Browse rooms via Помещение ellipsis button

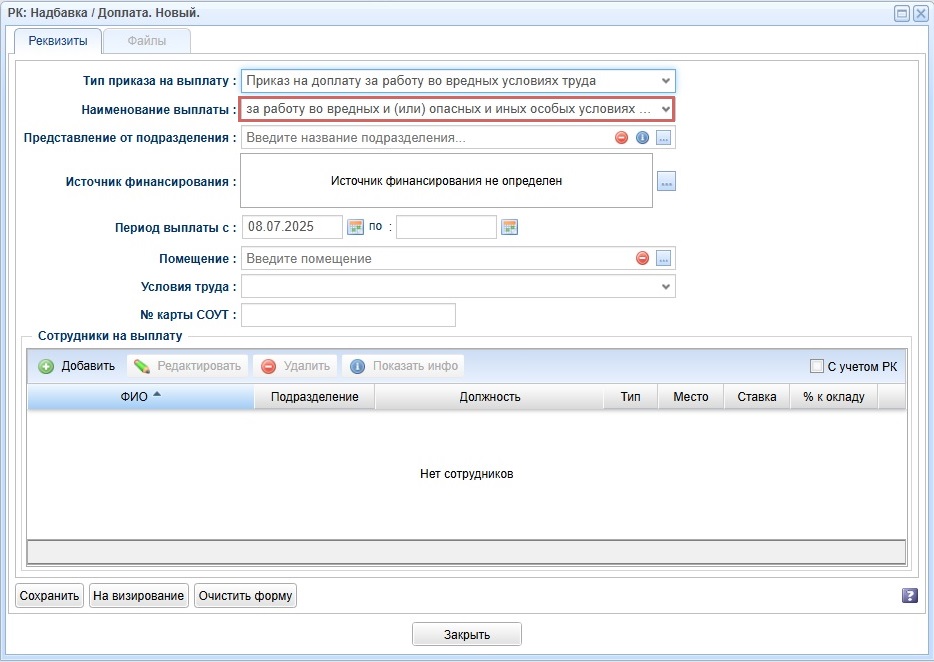pyautogui.click(x=664, y=259)
